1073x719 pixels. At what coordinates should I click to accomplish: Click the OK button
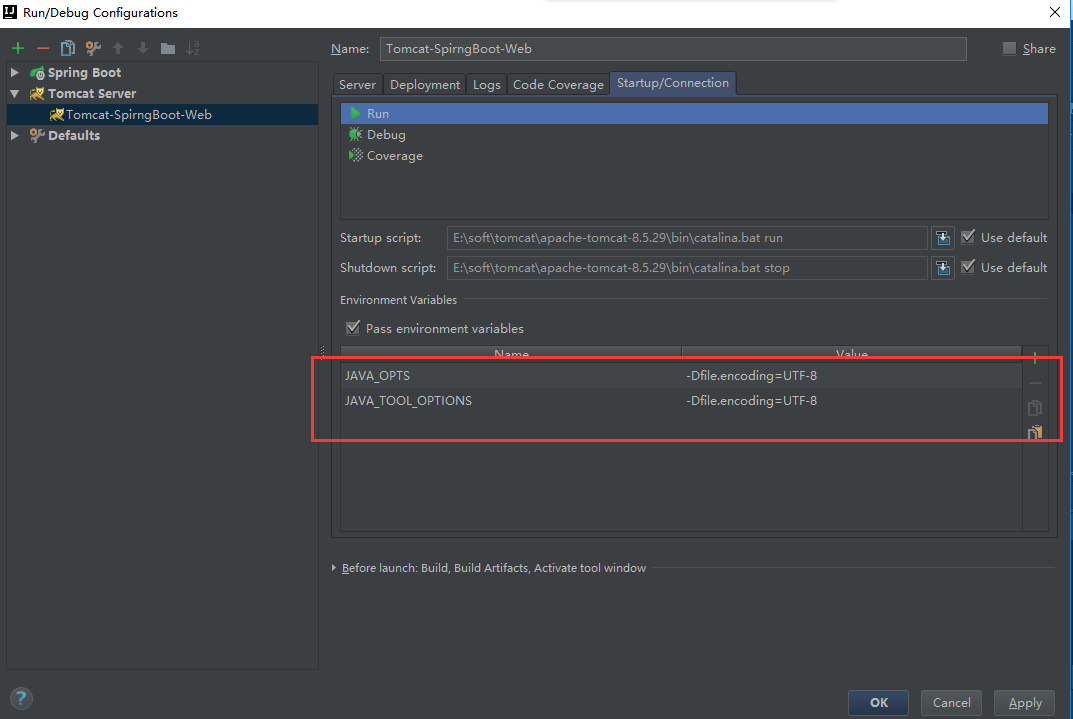tap(879, 703)
